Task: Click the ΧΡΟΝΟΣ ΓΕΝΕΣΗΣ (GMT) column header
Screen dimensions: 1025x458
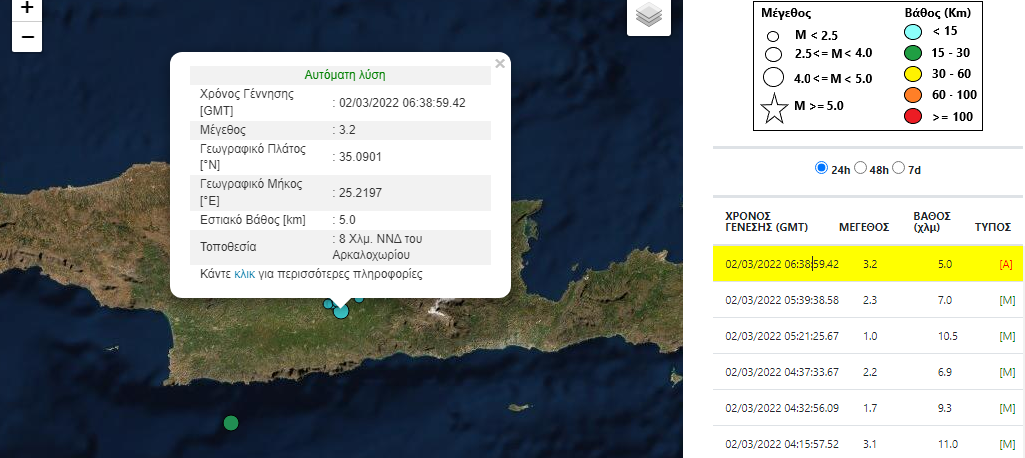Action: 766,221
